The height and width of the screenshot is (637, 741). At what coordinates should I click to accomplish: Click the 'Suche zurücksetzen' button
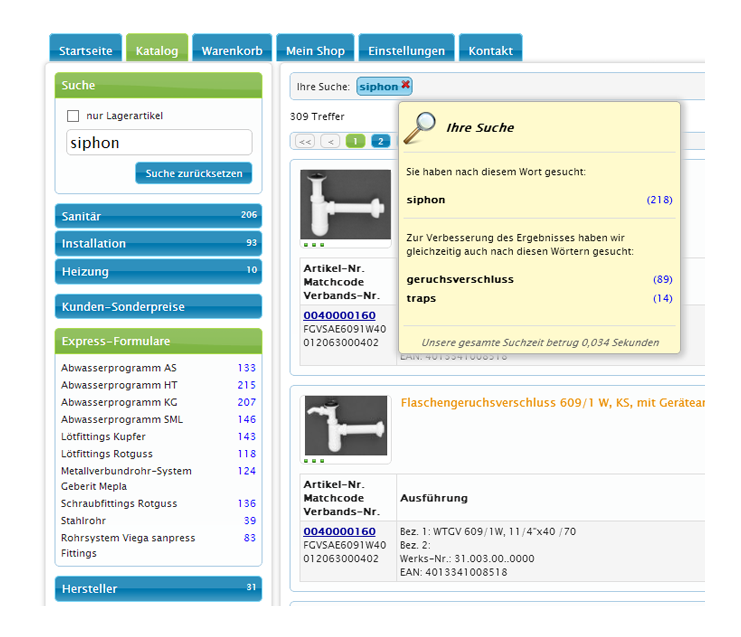point(194,173)
